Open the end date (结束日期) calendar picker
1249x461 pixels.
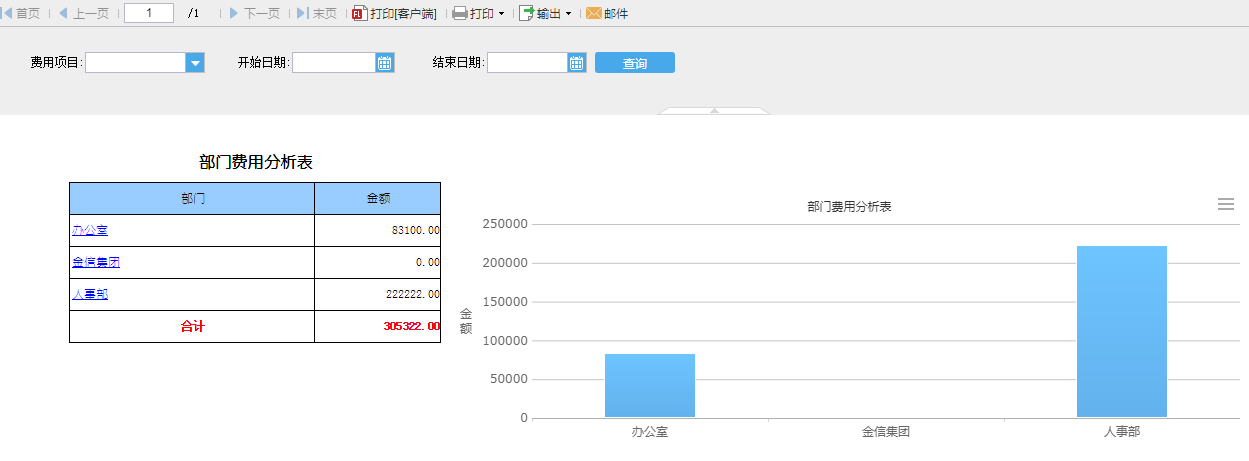pyautogui.click(x=576, y=63)
